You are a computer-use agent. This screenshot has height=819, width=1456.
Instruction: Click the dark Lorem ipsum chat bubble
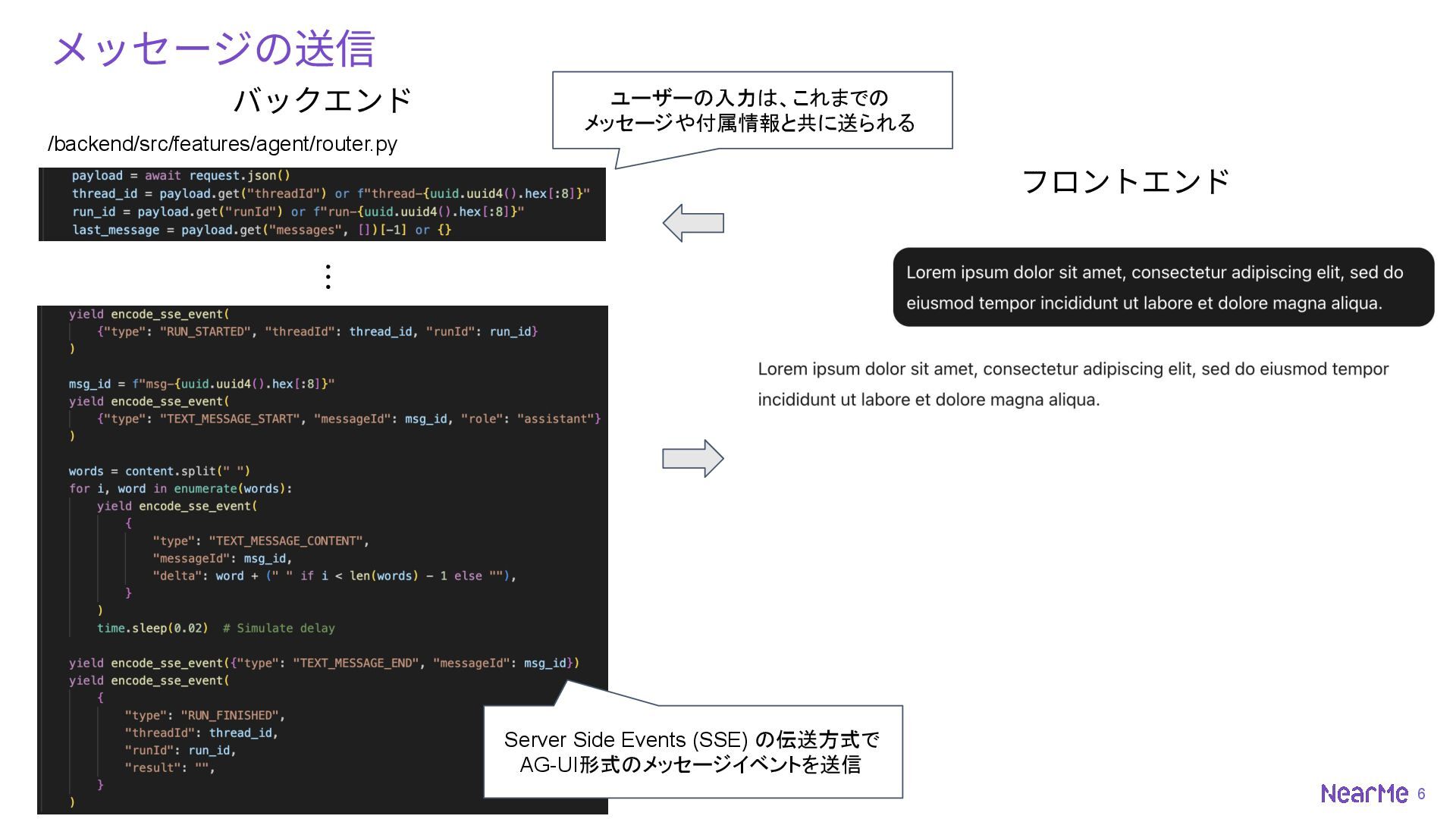click(x=1163, y=287)
